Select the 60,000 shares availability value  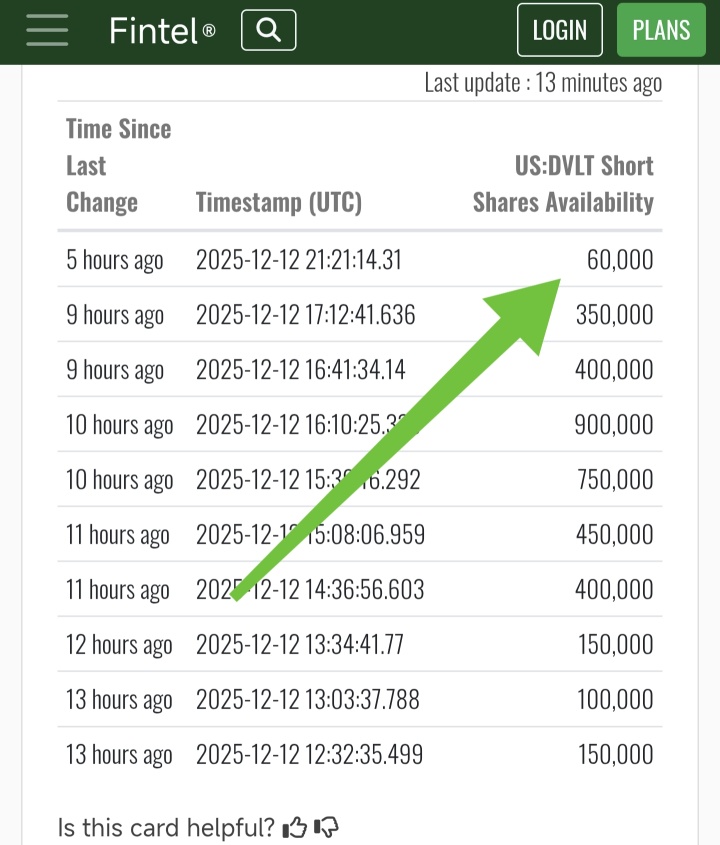tap(620, 260)
